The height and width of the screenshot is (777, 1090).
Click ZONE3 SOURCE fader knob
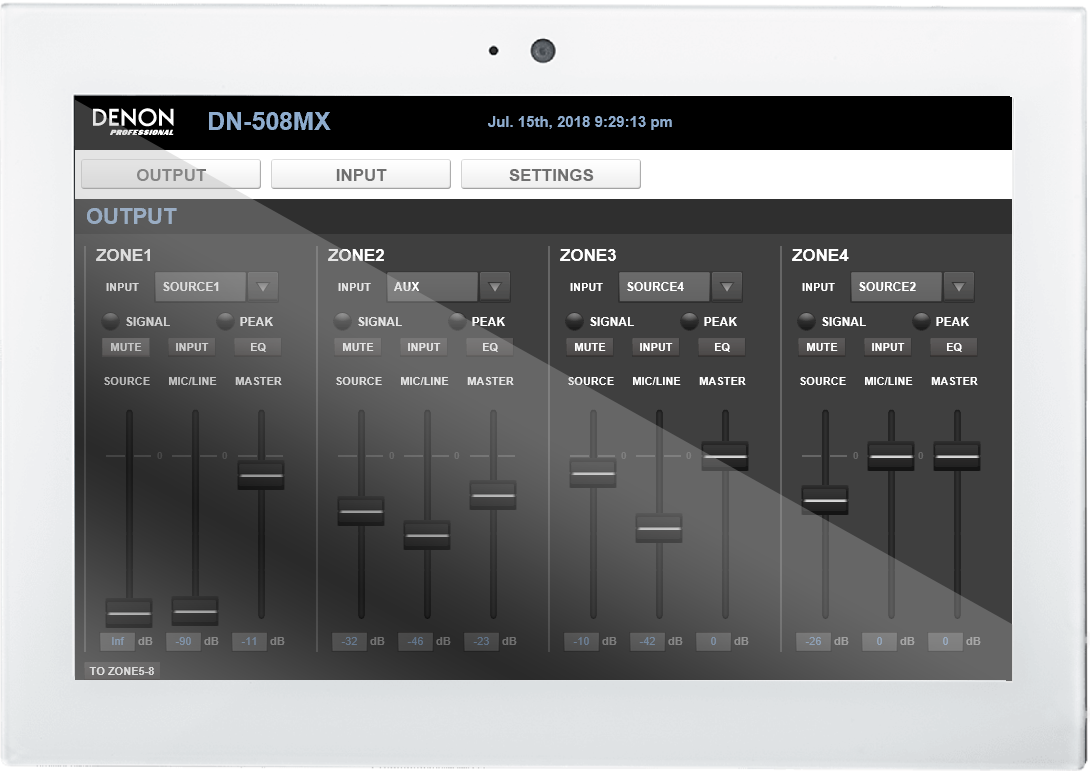[x=593, y=473]
